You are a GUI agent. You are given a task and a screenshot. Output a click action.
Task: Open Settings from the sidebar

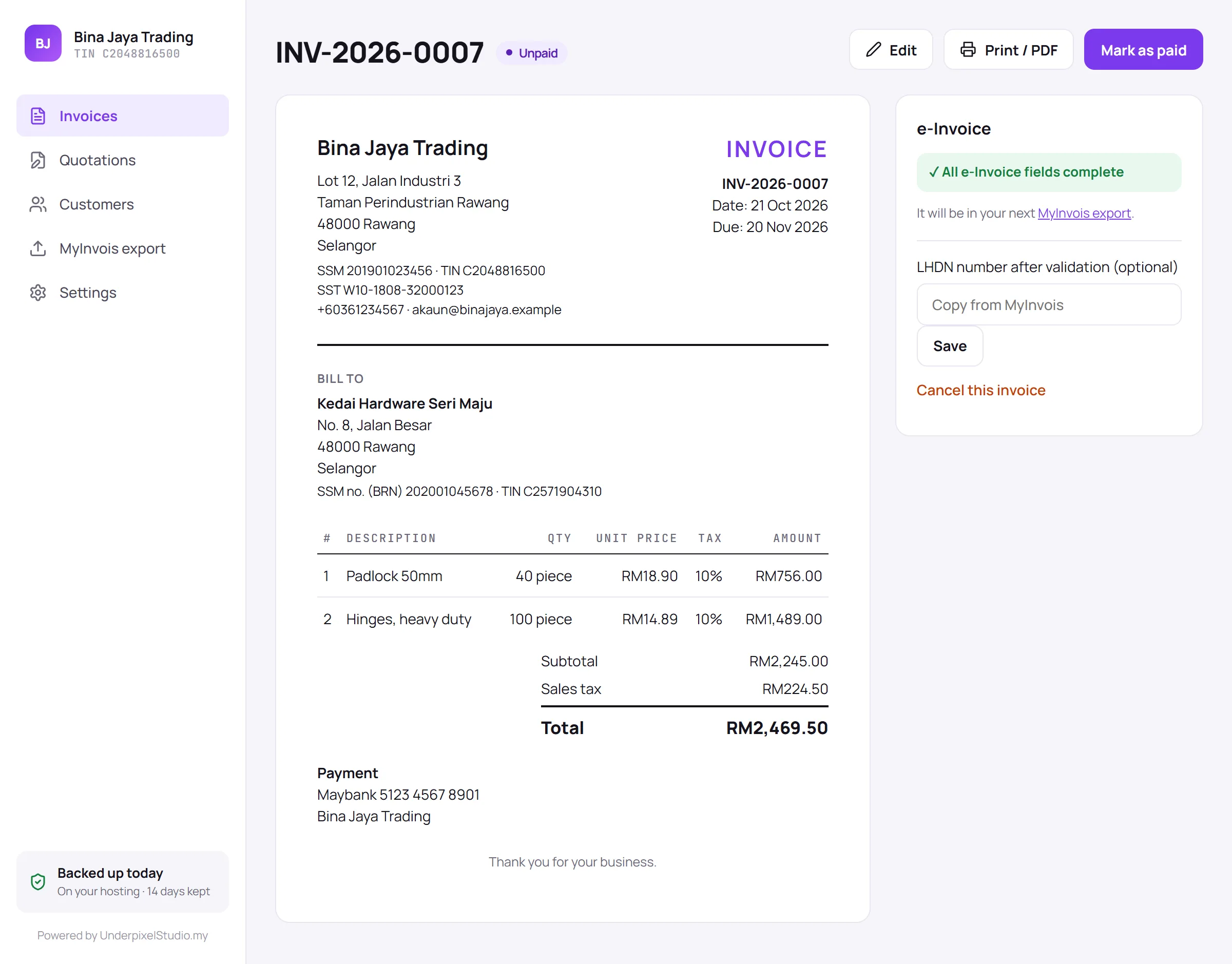click(x=123, y=293)
